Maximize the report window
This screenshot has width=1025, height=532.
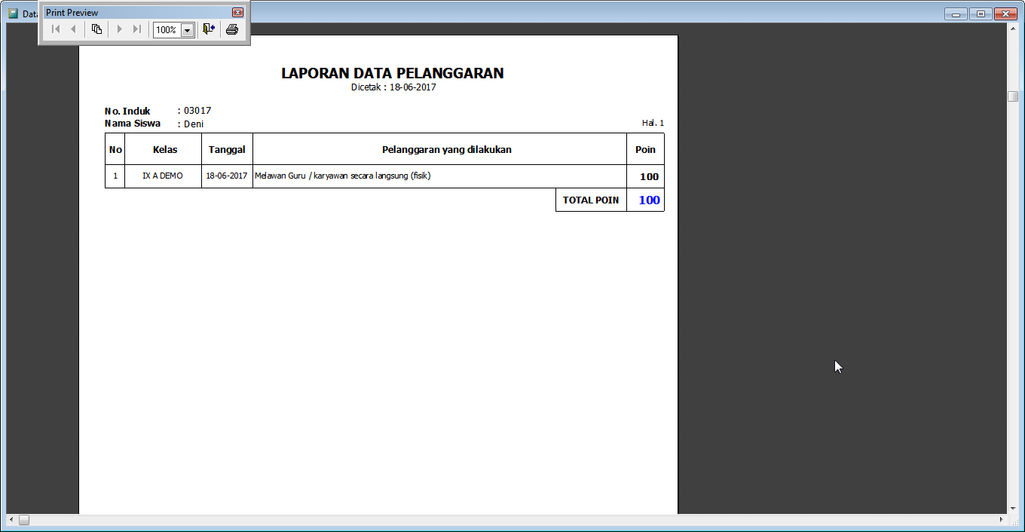coord(981,13)
